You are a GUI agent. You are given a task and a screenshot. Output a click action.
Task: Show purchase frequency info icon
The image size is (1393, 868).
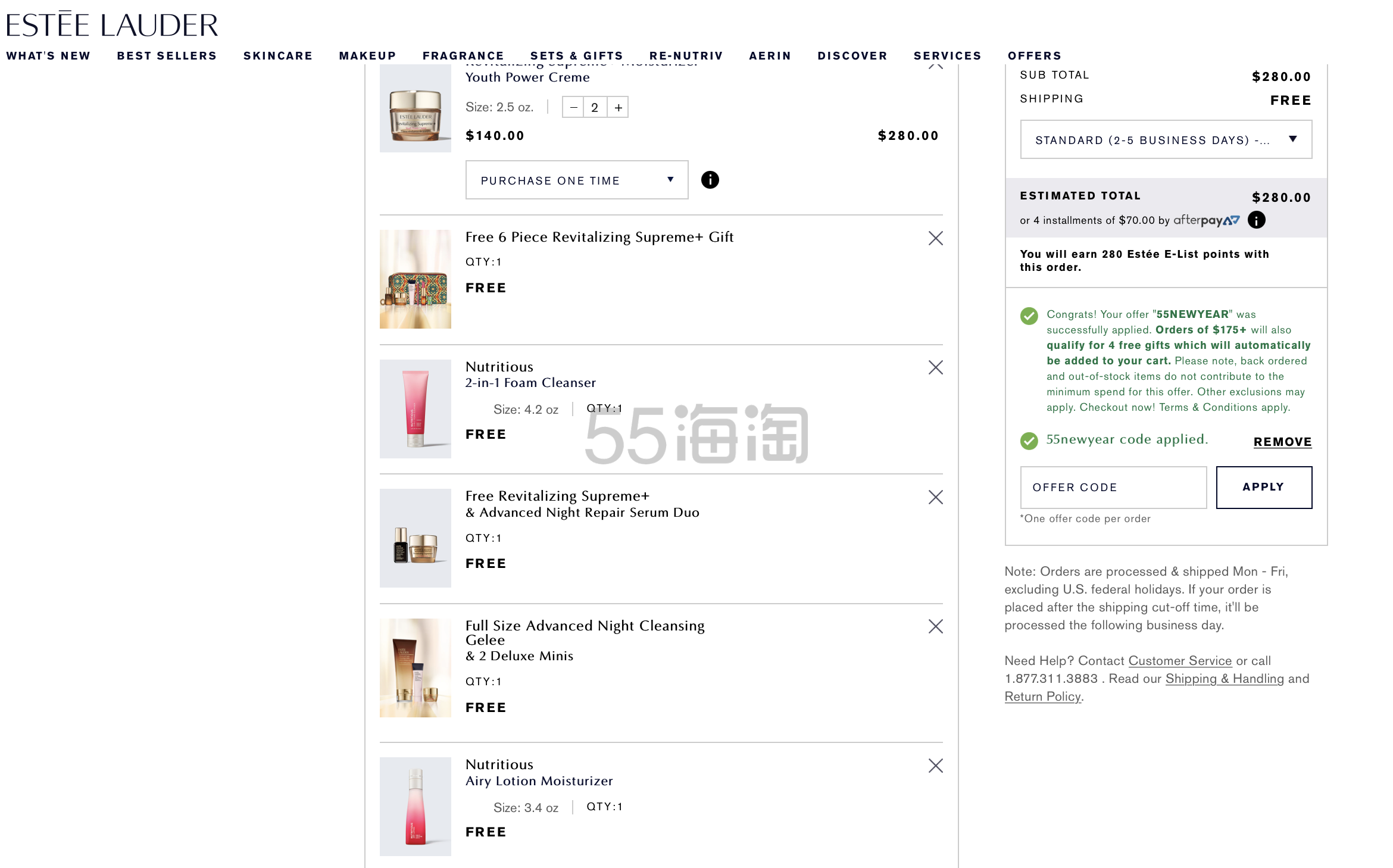point(710,180)
